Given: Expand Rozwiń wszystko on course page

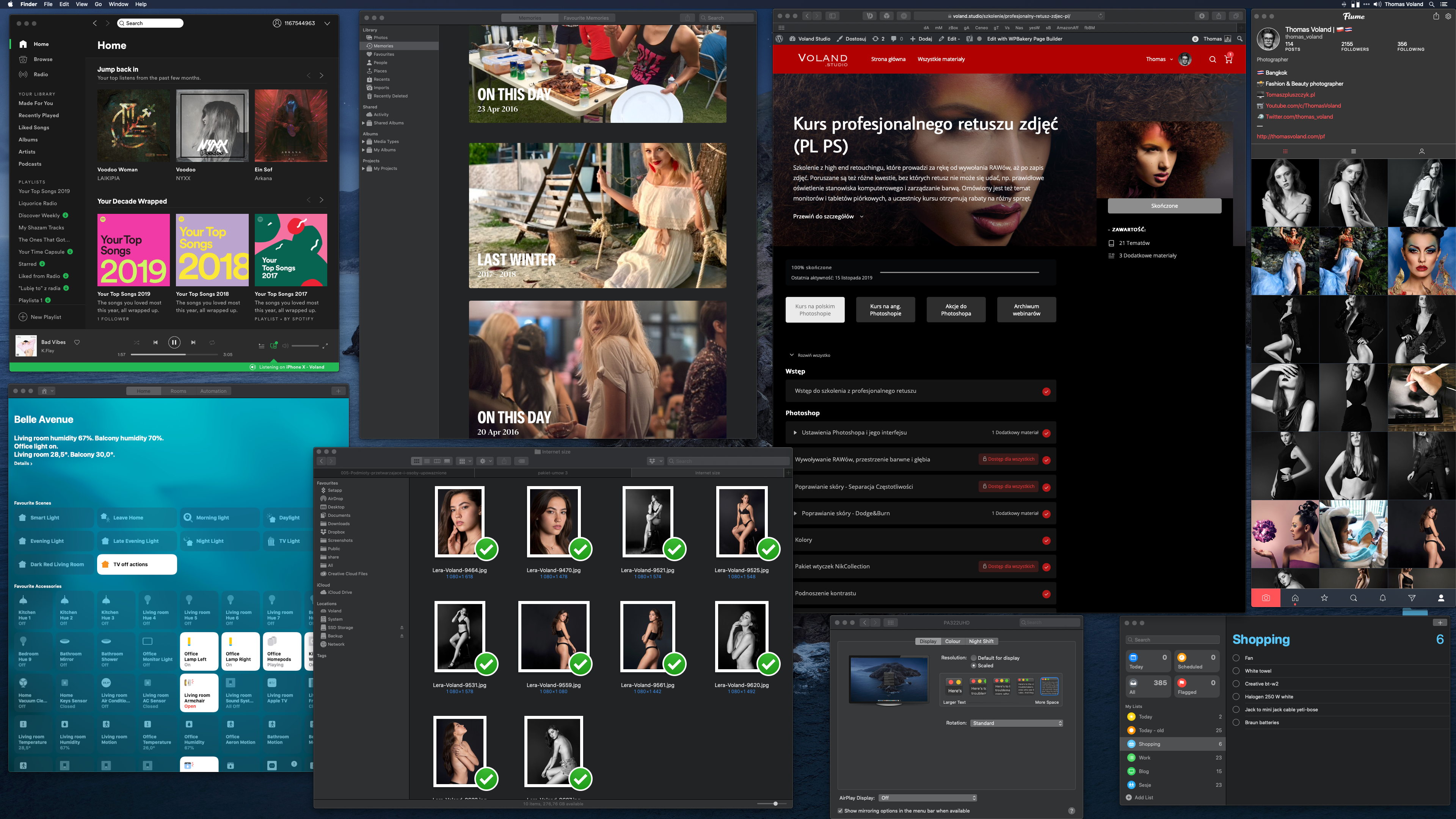Looking at the screenshot, I should (810, 356).
